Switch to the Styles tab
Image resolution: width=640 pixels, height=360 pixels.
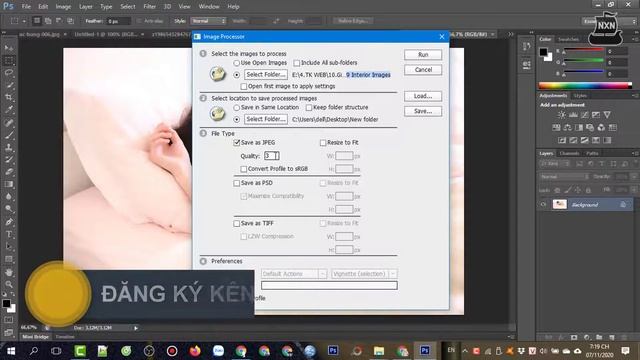tap(580, 96)
